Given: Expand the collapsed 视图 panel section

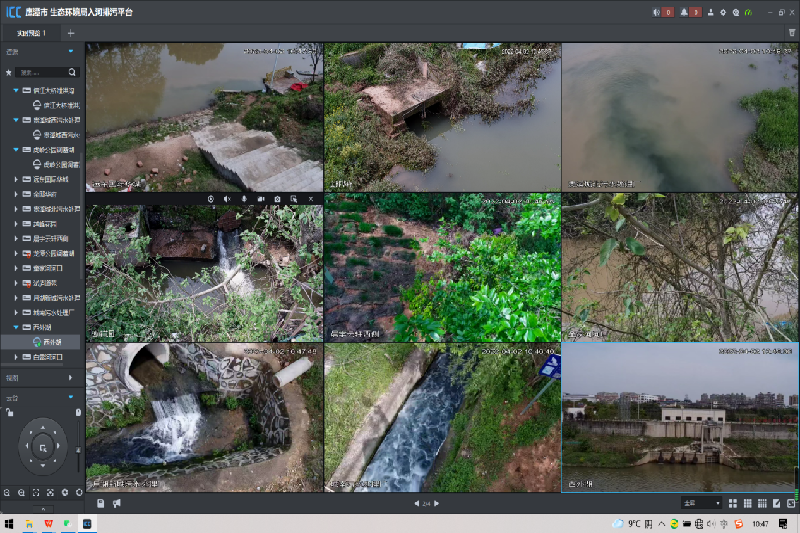Looking at the screenshot, I should tap(70, 378).
